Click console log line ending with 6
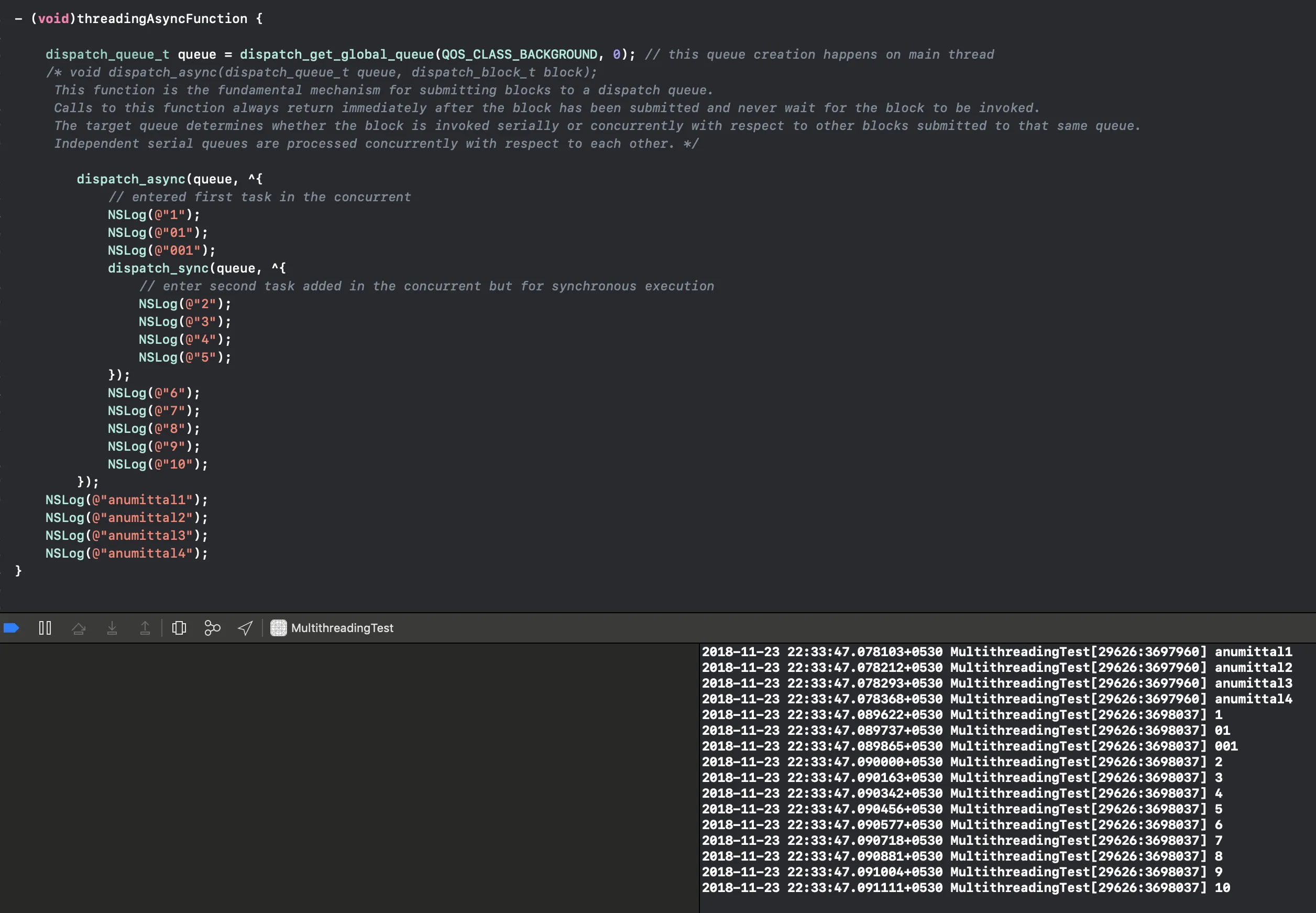Viewport: 1316px width, 913px height. coord(962,825)
